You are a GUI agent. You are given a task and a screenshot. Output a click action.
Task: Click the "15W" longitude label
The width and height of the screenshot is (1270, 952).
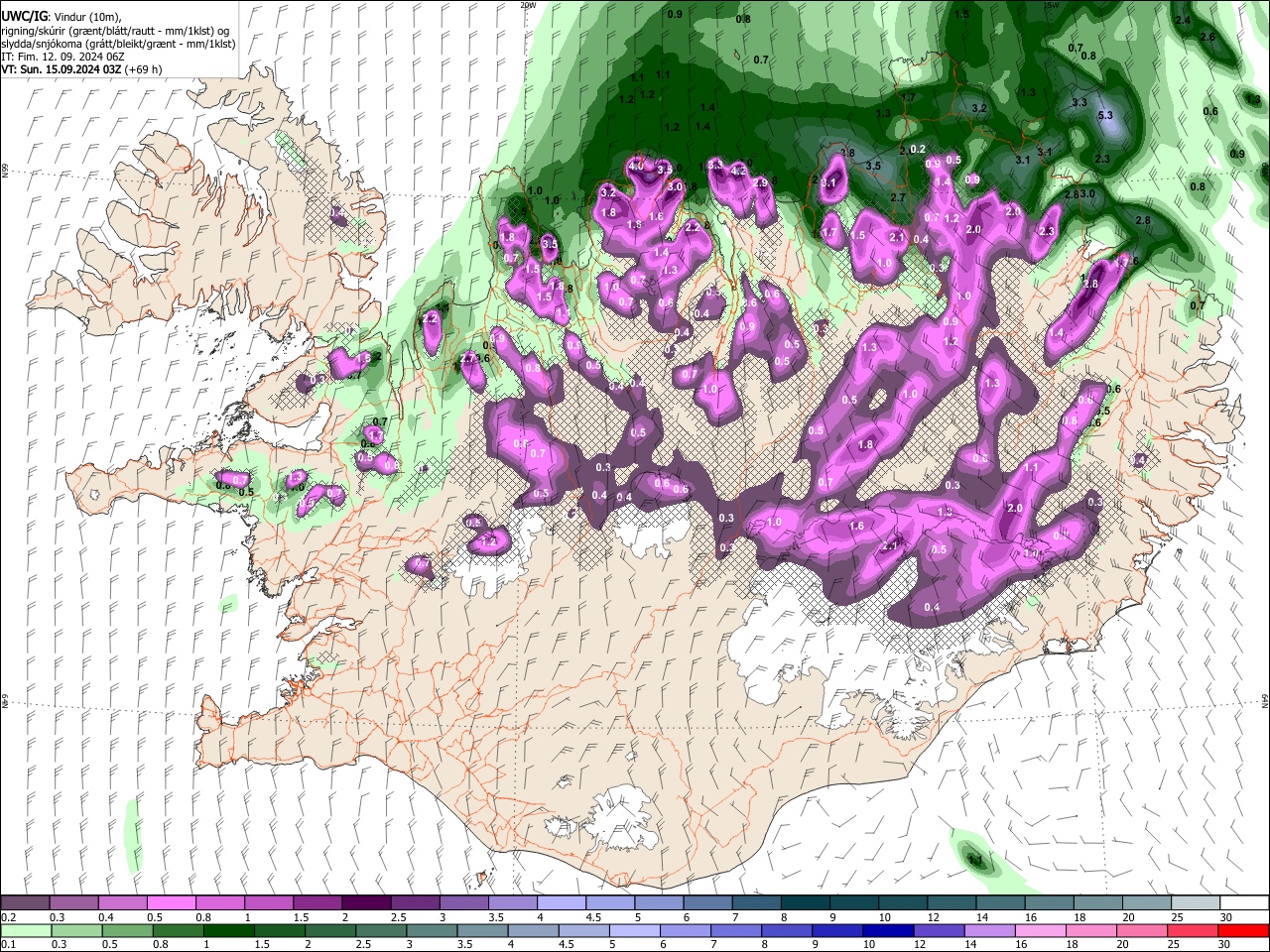coord(1049,5)
